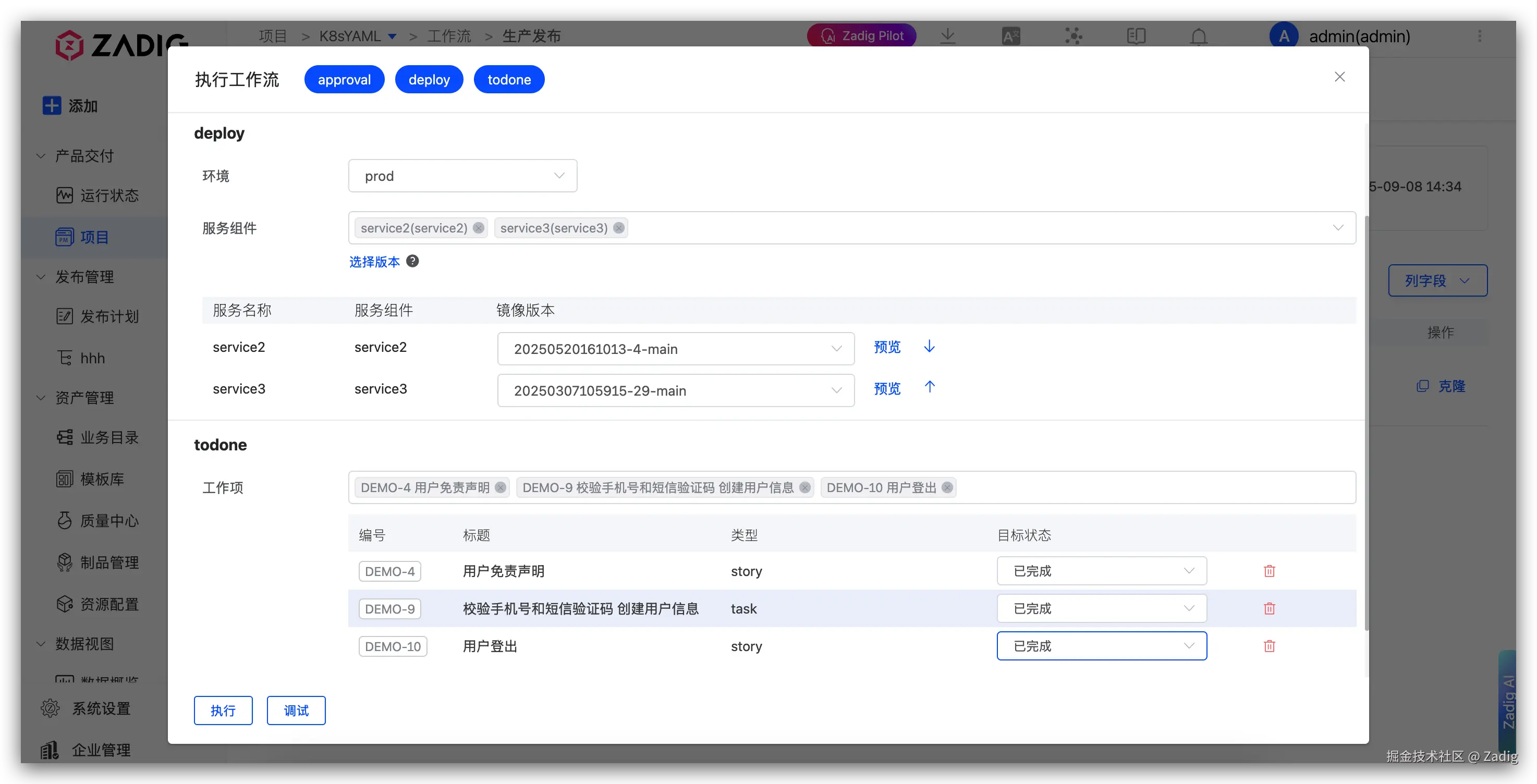Jump to the approval stage tab

click(x=344, y=80)
